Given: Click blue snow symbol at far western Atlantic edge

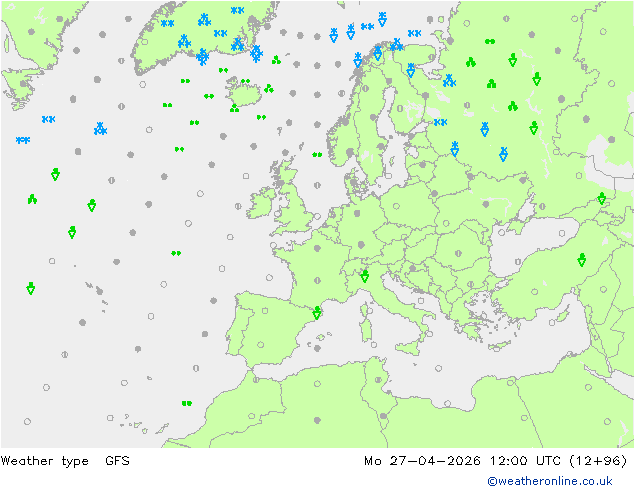Looking at the screenshot, I should [23, 140].
